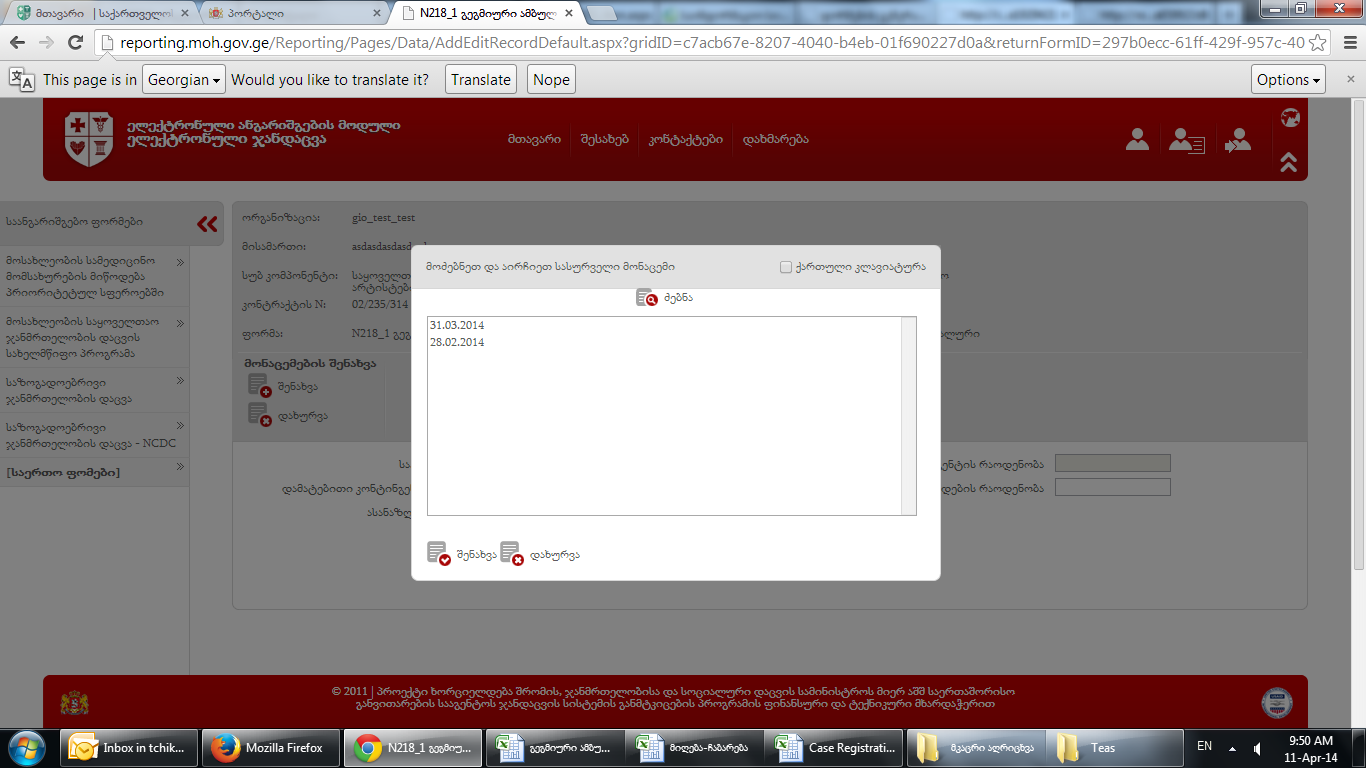Switch to the პორტალი browser tab
The width and height of the screenshot is (1366, 768).
click(x=292, y=14)
